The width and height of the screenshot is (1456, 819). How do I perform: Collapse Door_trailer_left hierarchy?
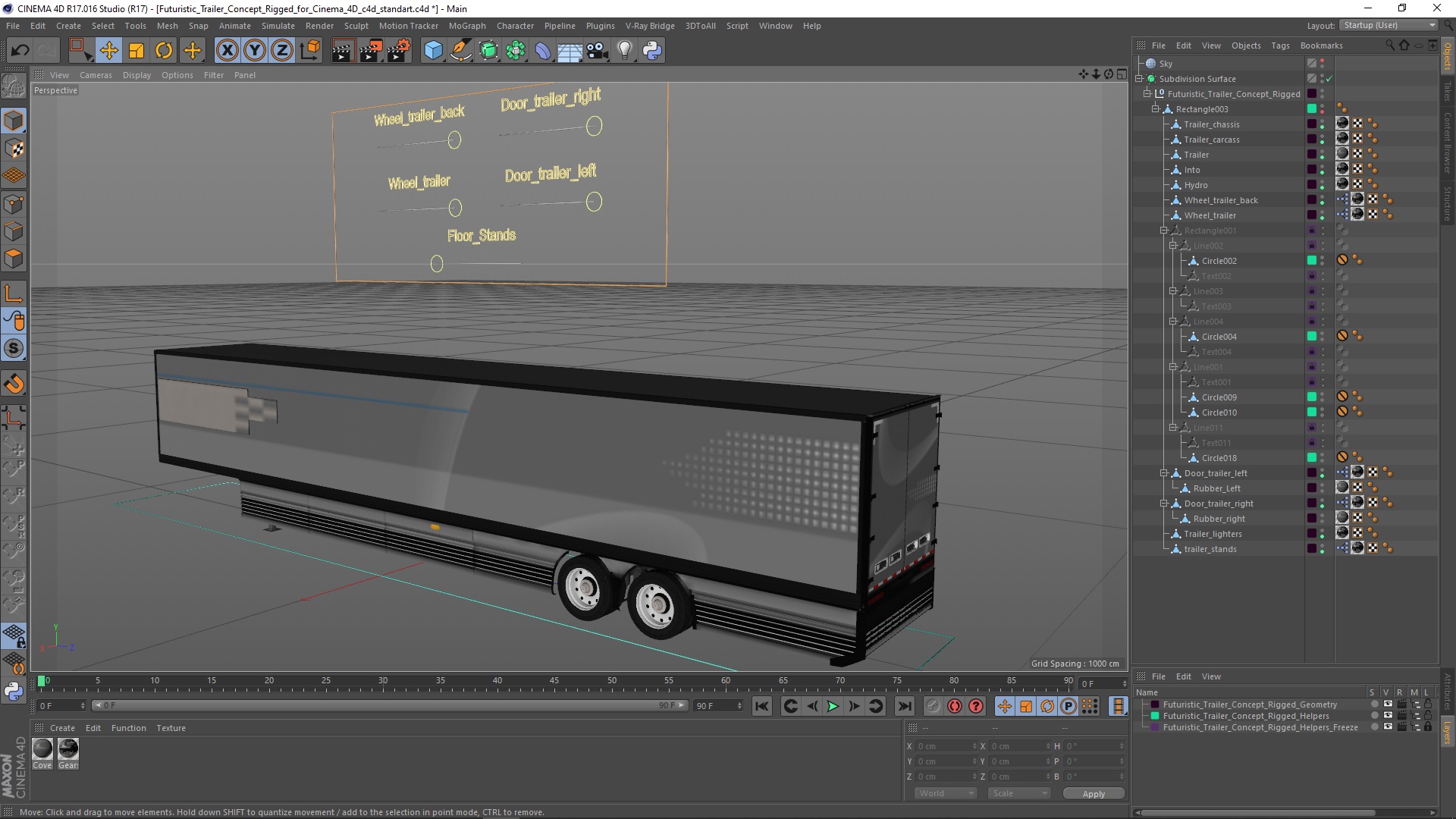pyautogui.click(x=1164, y=473)
